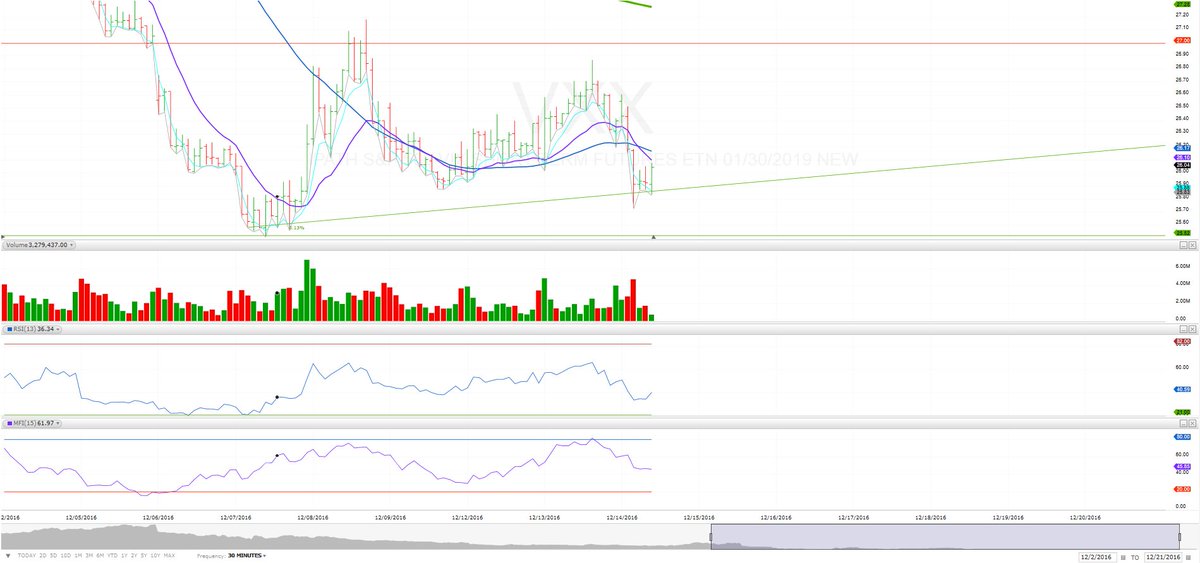Click the black marker on volume bars
The image size is (1200, 563).
pos(277,294)
